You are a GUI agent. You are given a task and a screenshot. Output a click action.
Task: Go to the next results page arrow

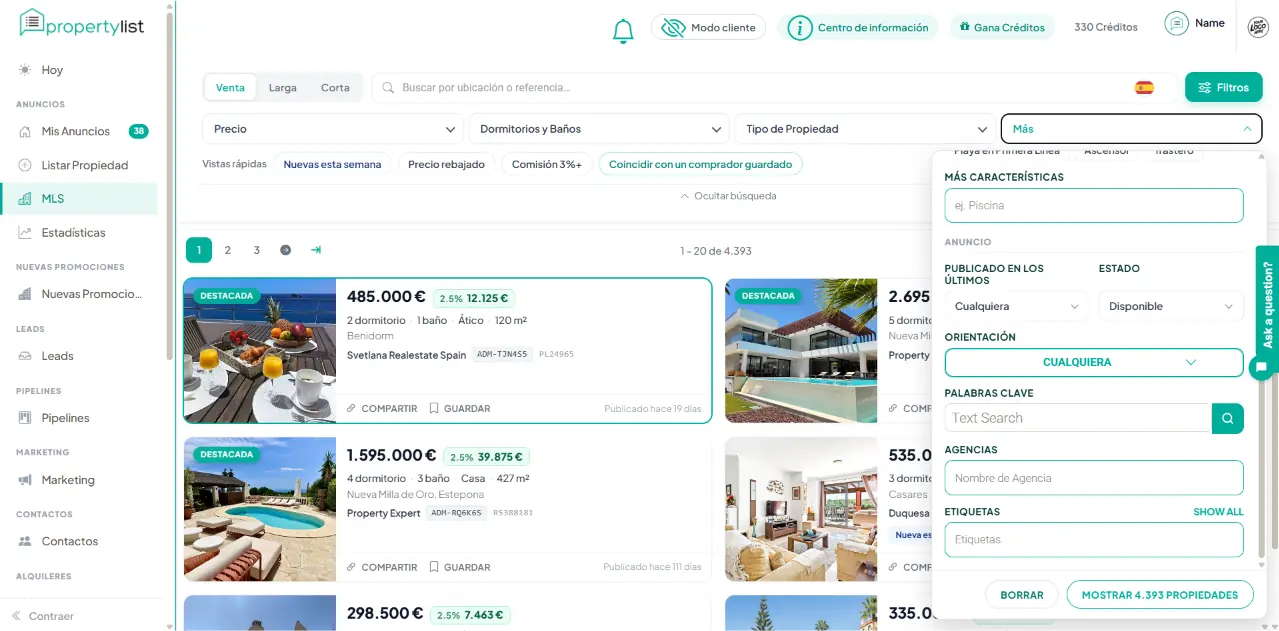pyautogui.click(x=286, y=250)
